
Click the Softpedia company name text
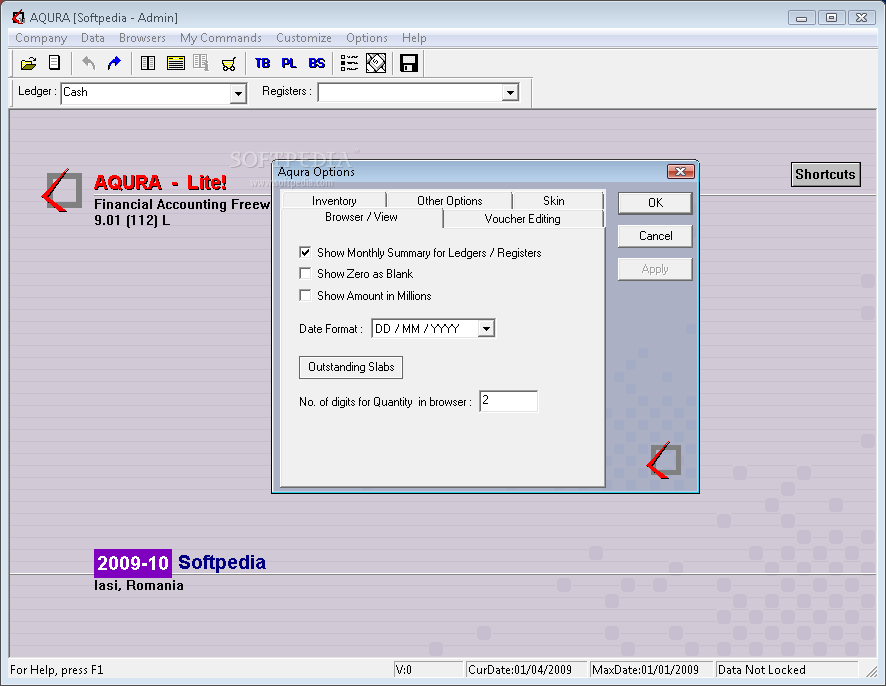[222, 562]
